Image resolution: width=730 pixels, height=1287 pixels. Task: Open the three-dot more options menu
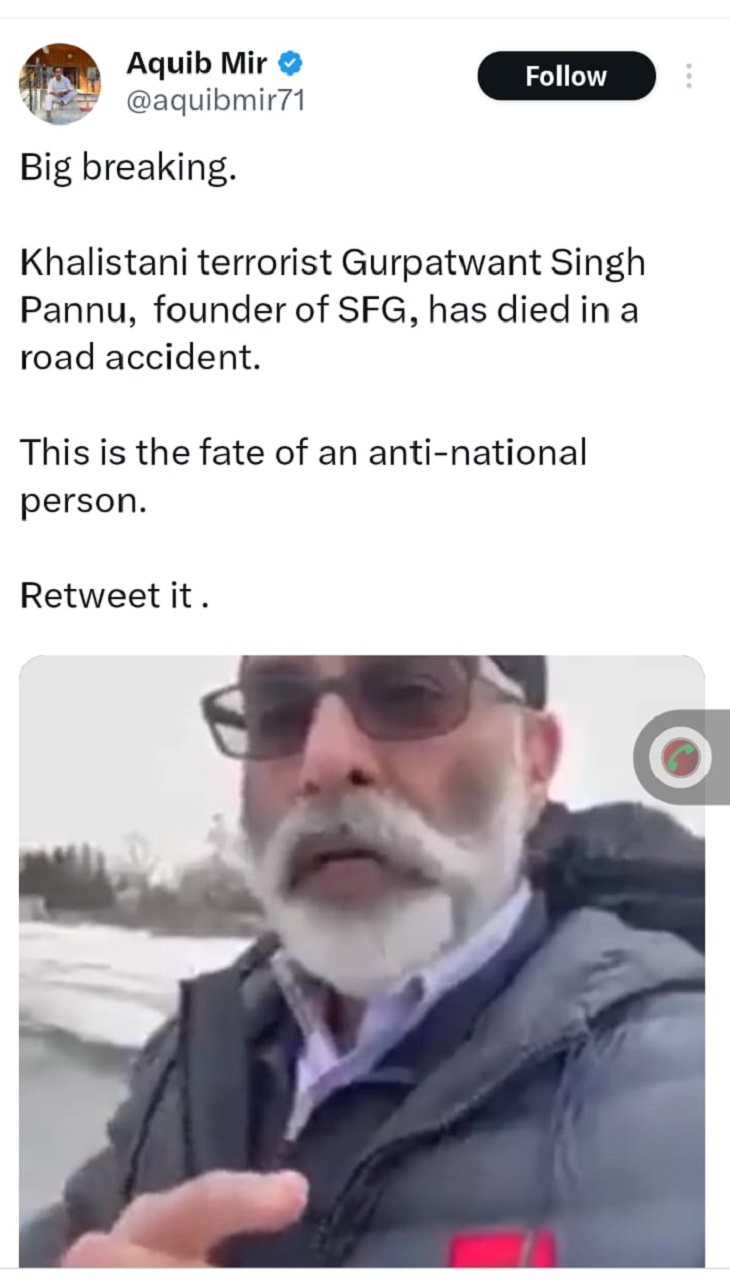688,76
